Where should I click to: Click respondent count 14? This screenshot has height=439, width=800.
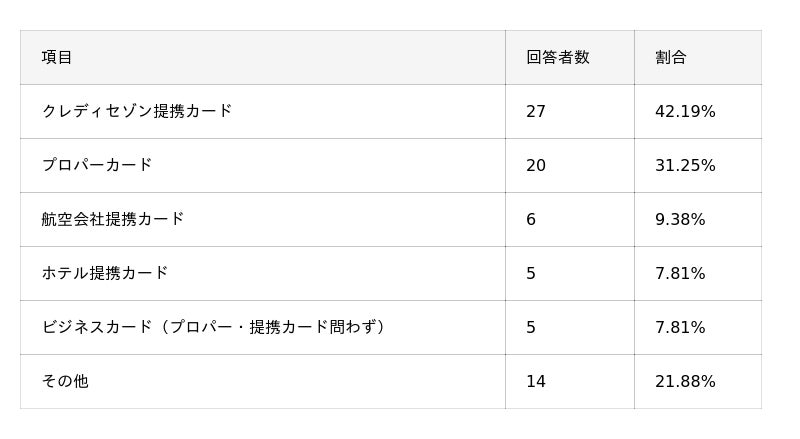pos(536,381)
